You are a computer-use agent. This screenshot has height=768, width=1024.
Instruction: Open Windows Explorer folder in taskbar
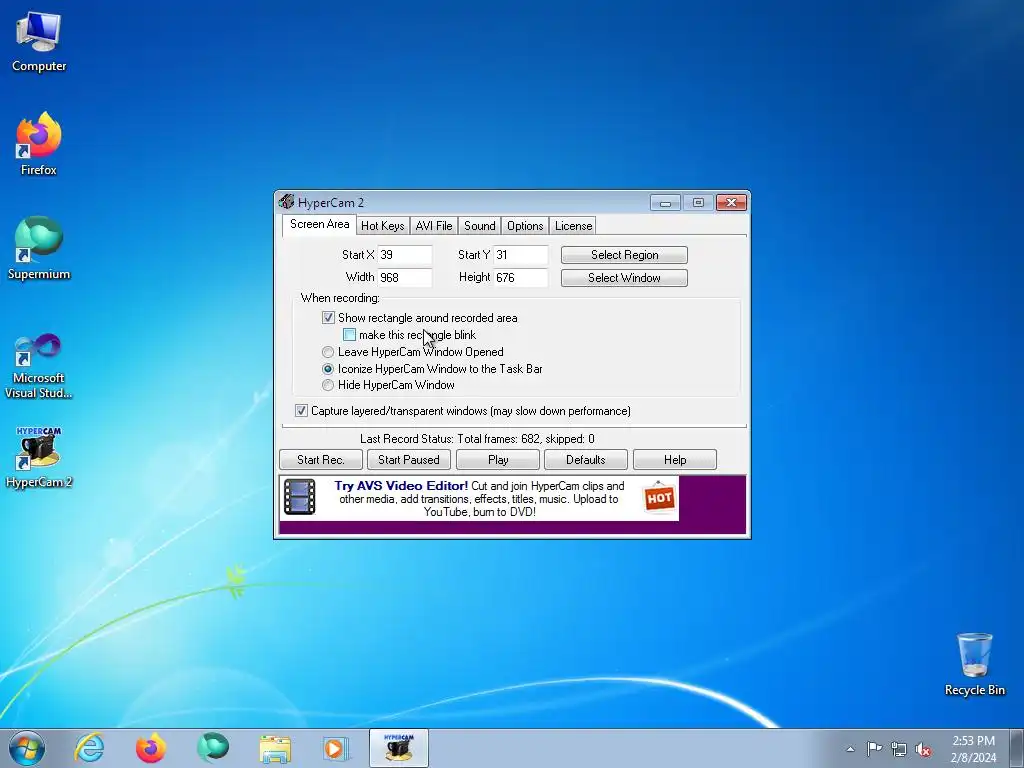point(275,748)
